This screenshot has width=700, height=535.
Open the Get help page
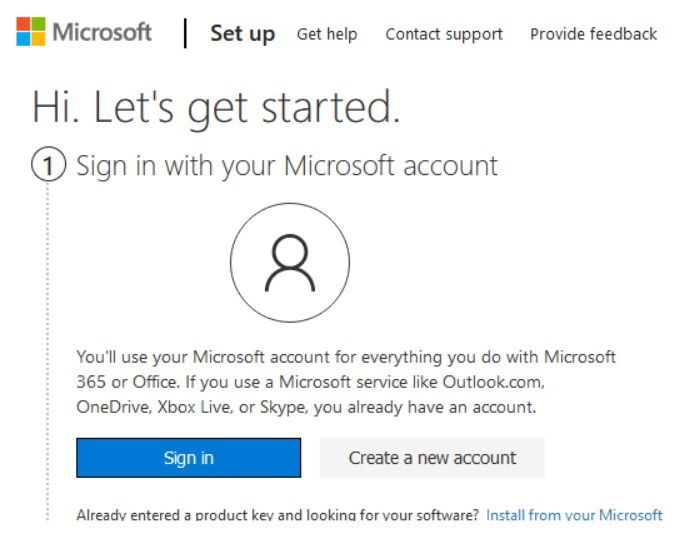click(x=327, y=34)
